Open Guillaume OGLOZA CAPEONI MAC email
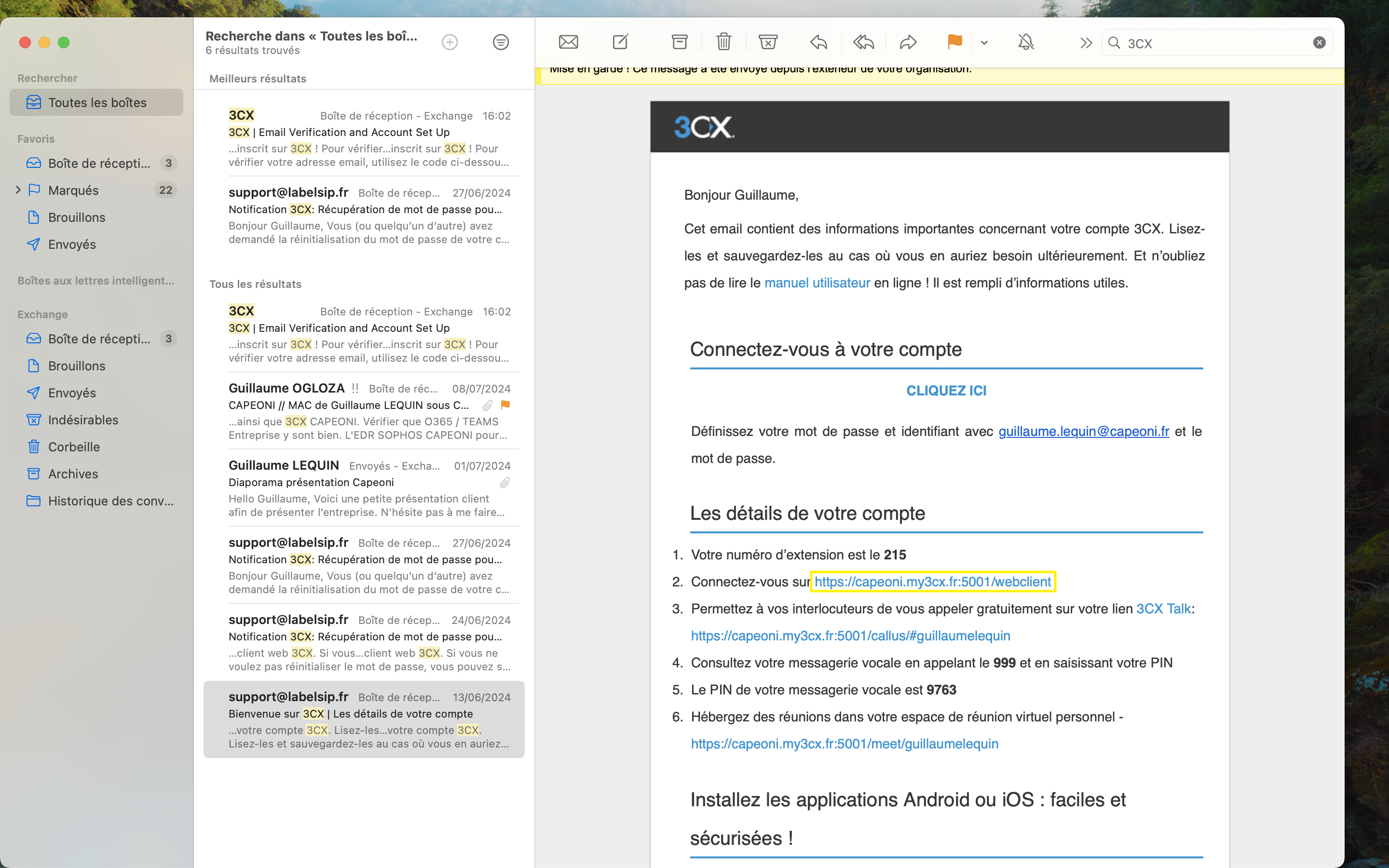The width and height of the screenshot is (1389, 868). [364, 411]
